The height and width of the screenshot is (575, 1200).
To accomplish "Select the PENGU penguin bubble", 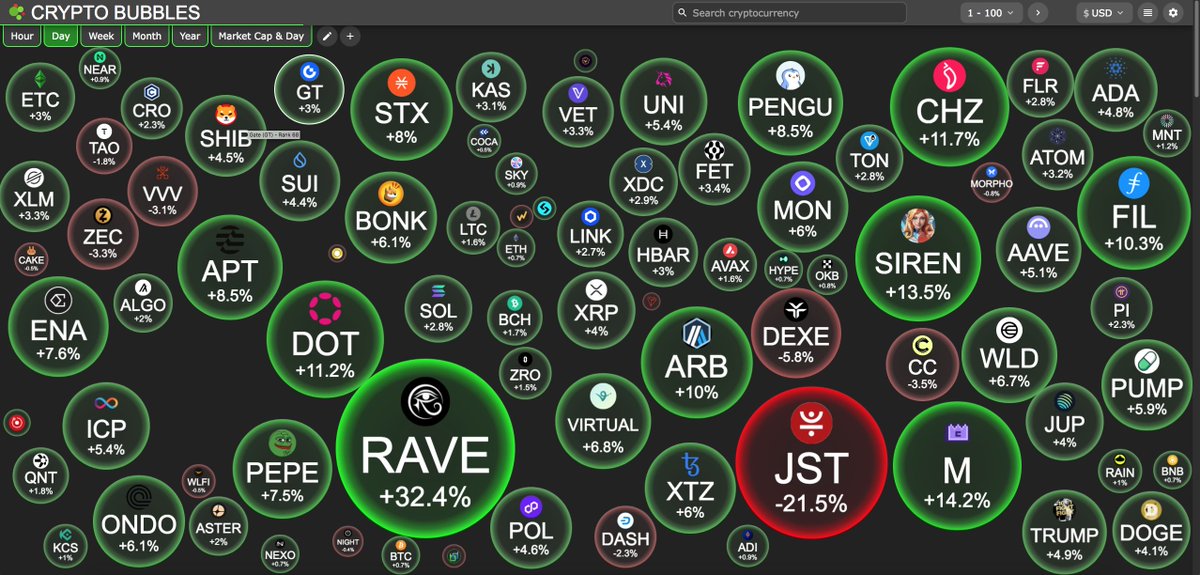I will (791, 102).
